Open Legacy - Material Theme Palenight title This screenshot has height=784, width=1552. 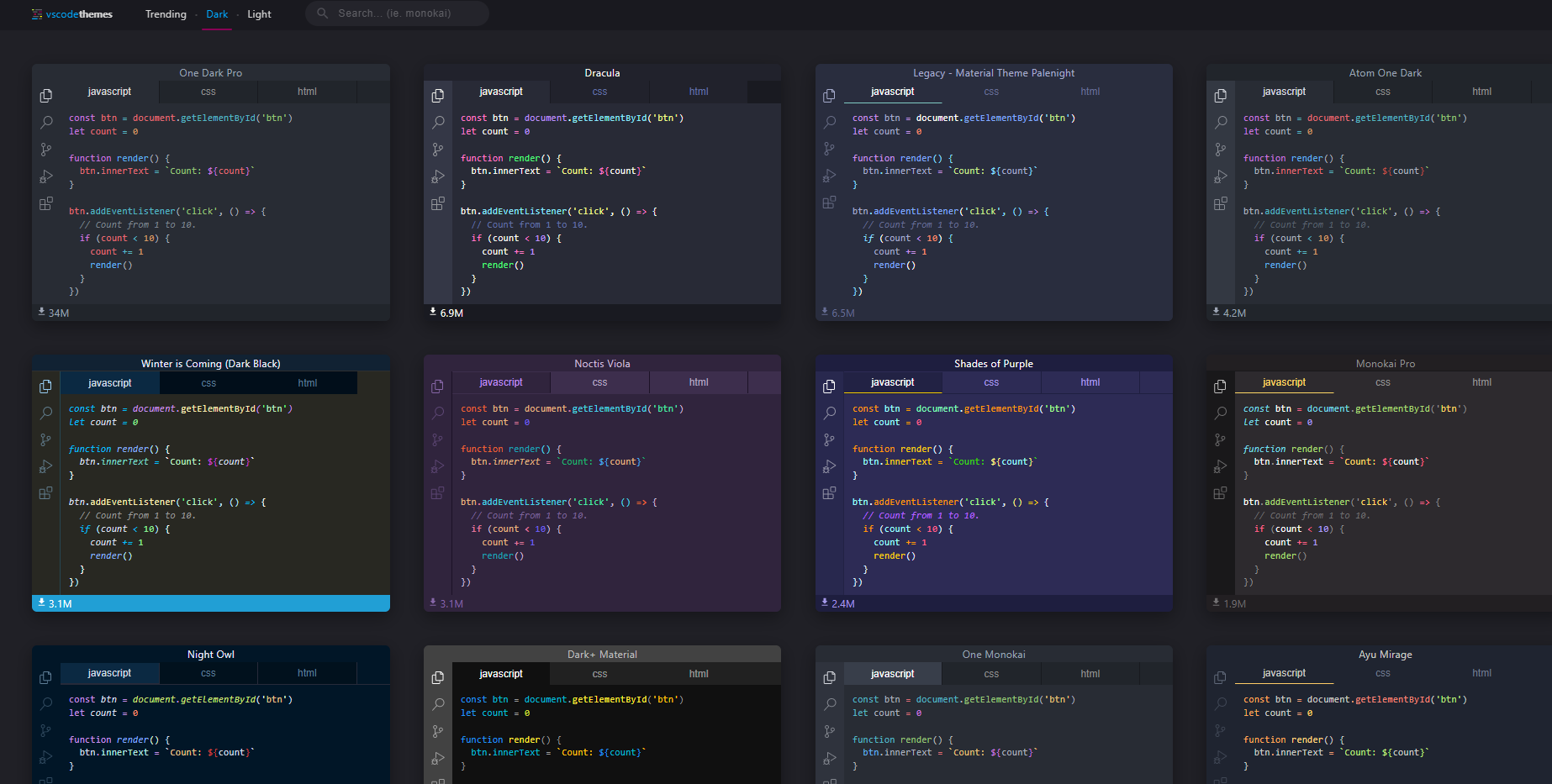(994, 73)
